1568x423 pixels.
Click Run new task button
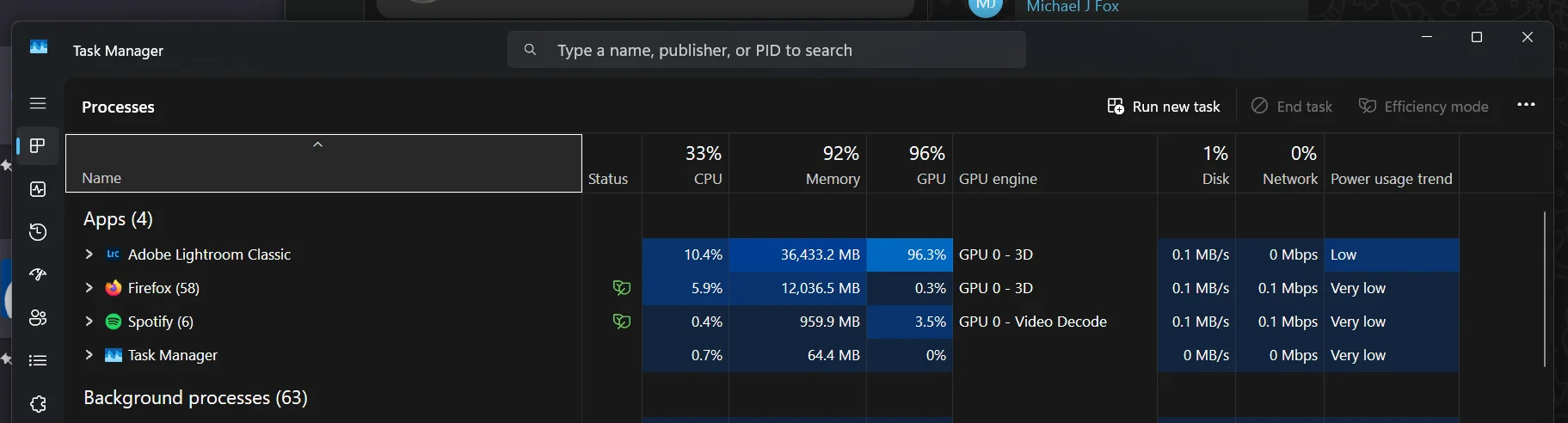[1164, 107]
